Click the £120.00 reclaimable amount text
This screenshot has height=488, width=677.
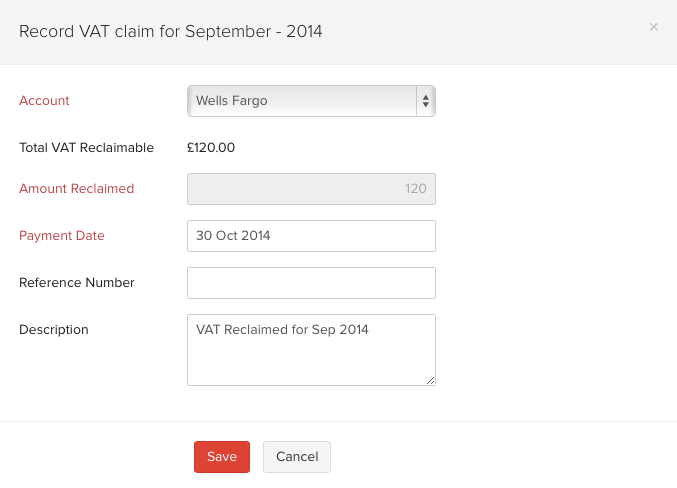click(211, 148)
